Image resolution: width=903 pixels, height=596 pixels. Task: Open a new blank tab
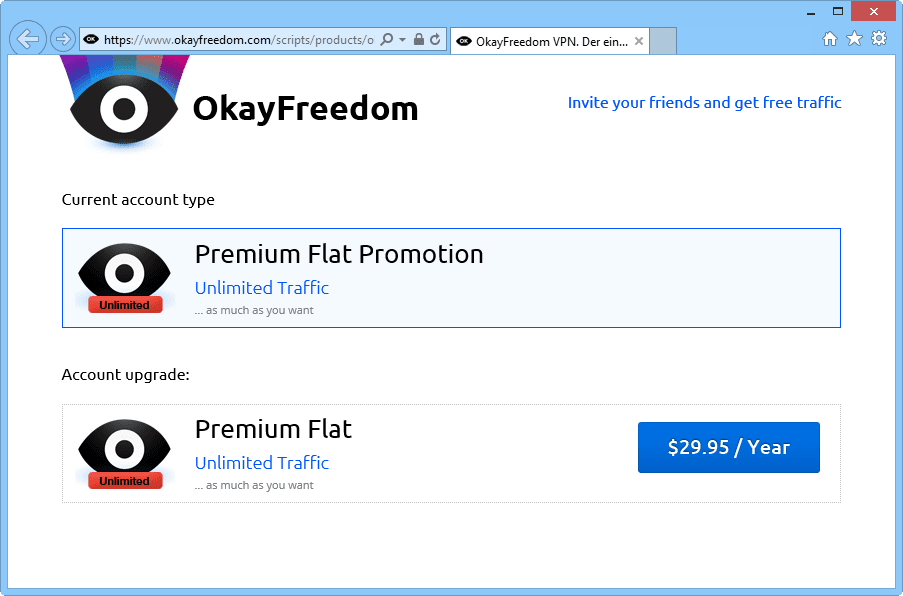click(x=663, y=41)
